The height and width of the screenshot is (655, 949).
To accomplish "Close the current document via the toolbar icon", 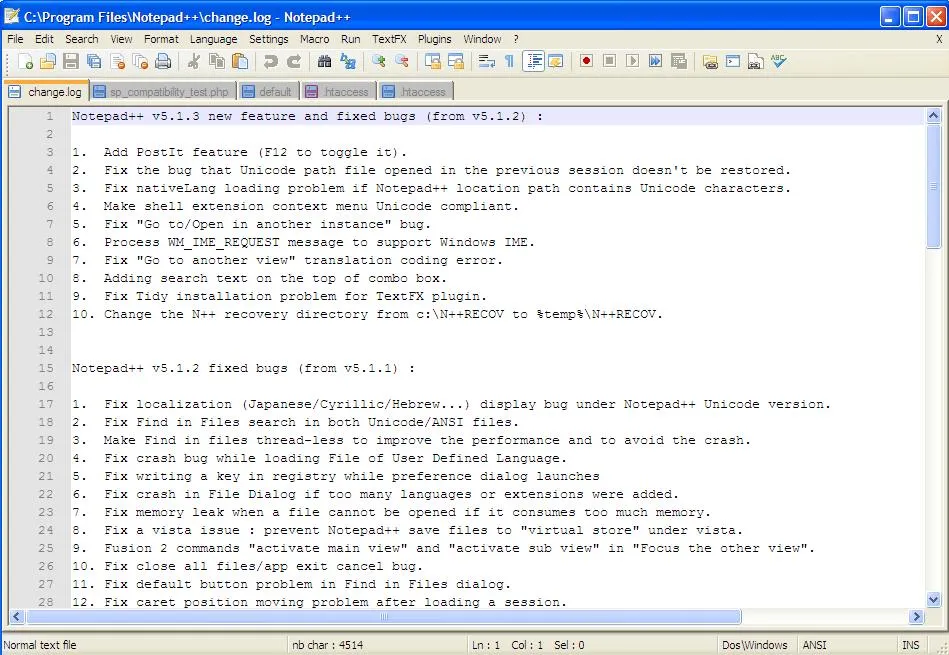I will (x=117, y=61).
